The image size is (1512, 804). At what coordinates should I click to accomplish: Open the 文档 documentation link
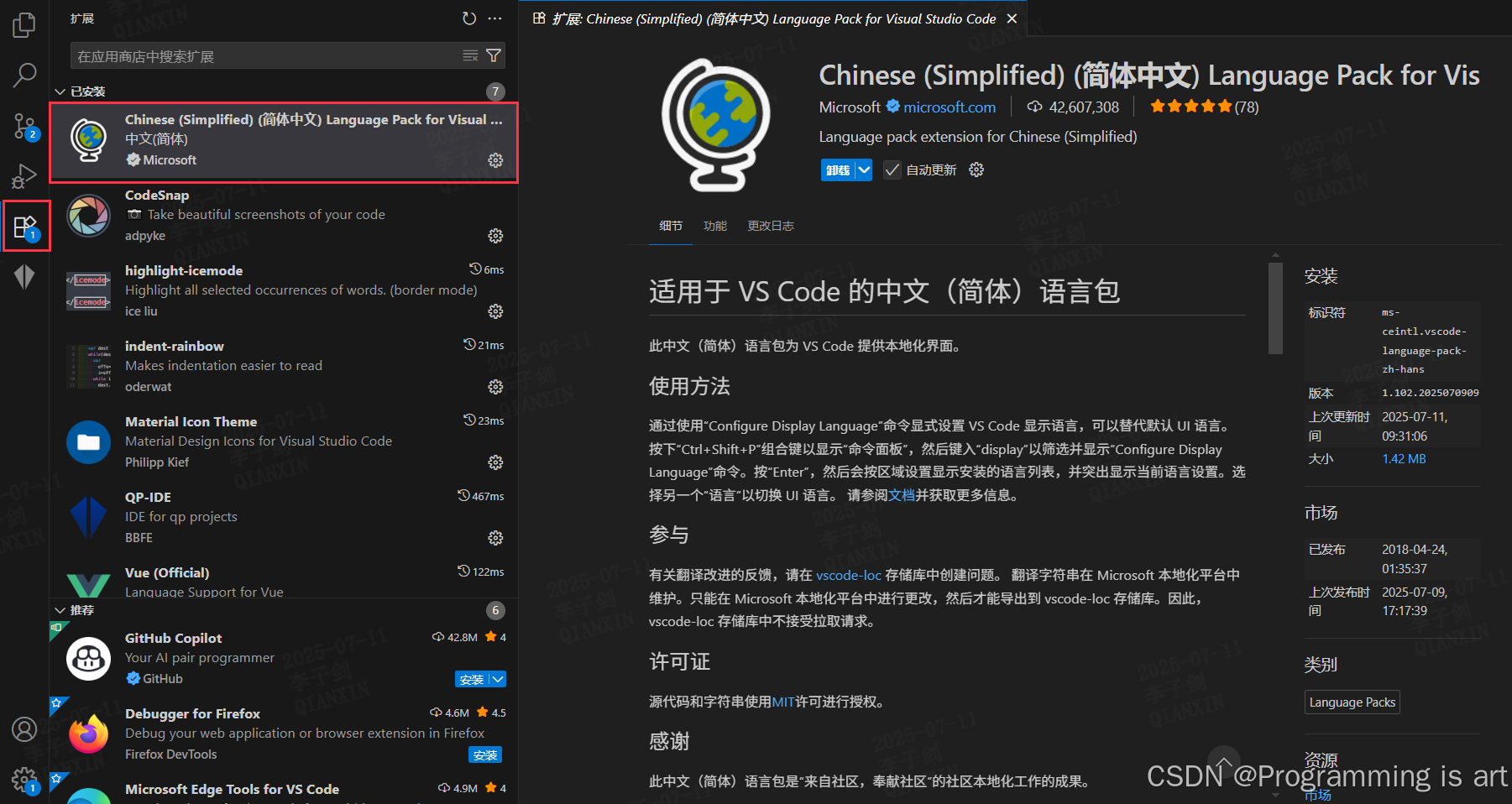902,495
